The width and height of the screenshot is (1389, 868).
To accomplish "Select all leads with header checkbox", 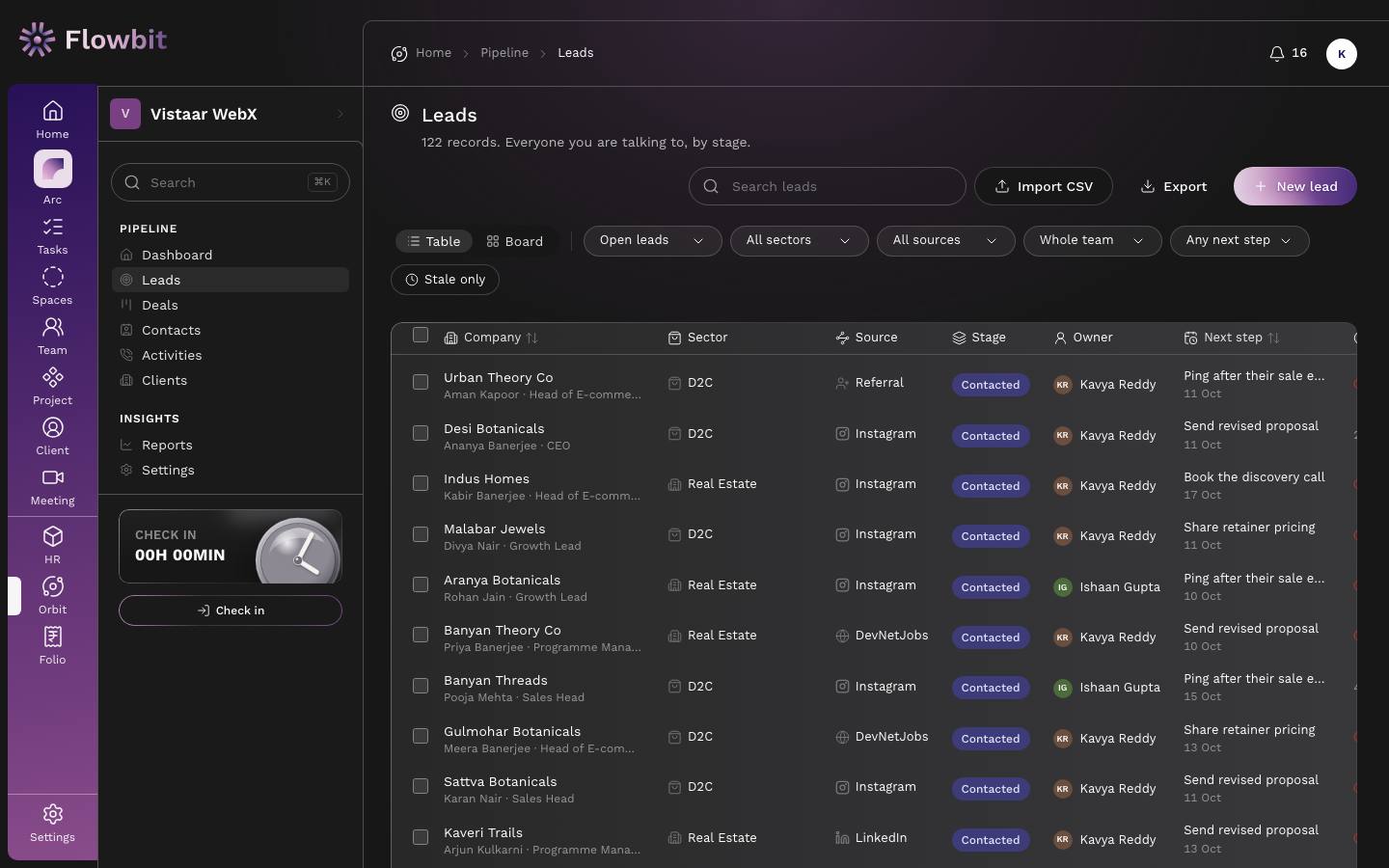I will [x=421, y=335].
